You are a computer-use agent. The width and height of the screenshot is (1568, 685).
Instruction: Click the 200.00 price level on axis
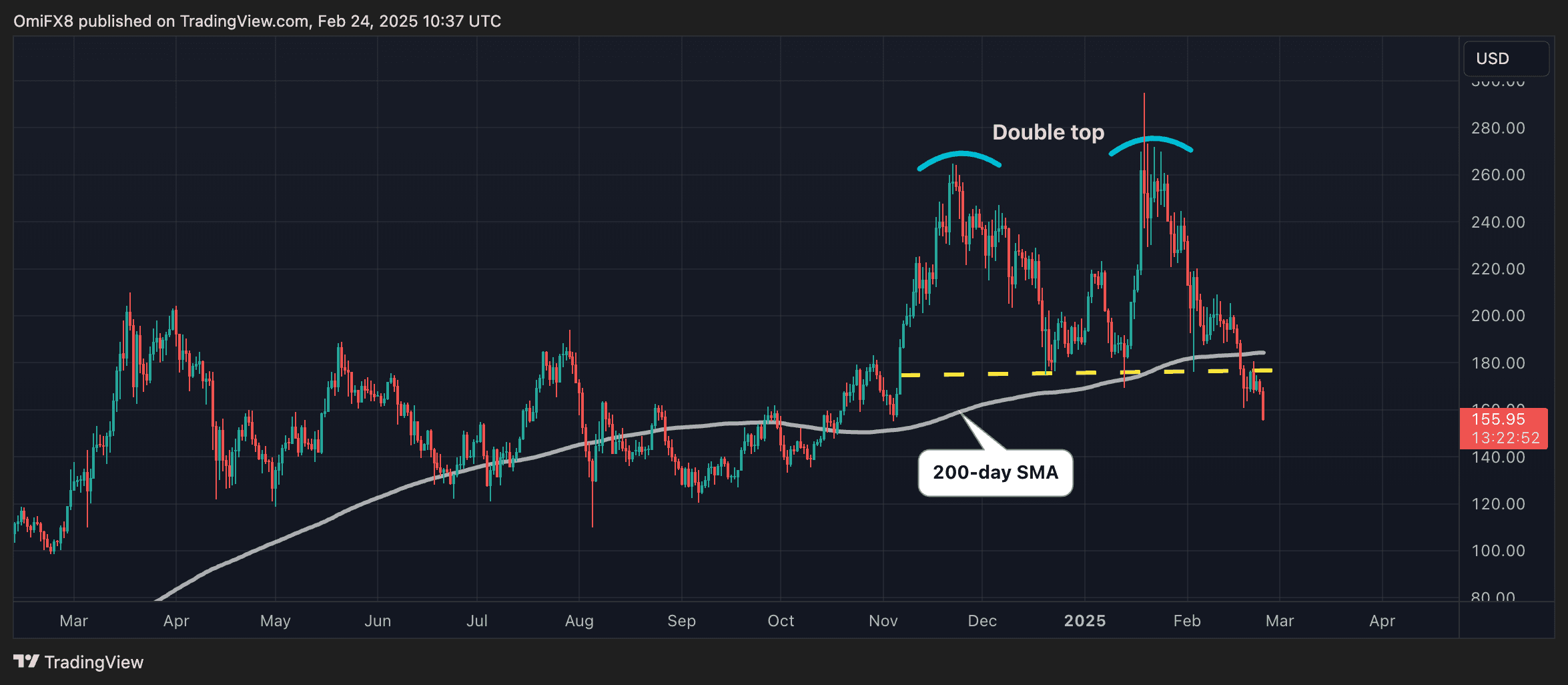pos(1498,316)
